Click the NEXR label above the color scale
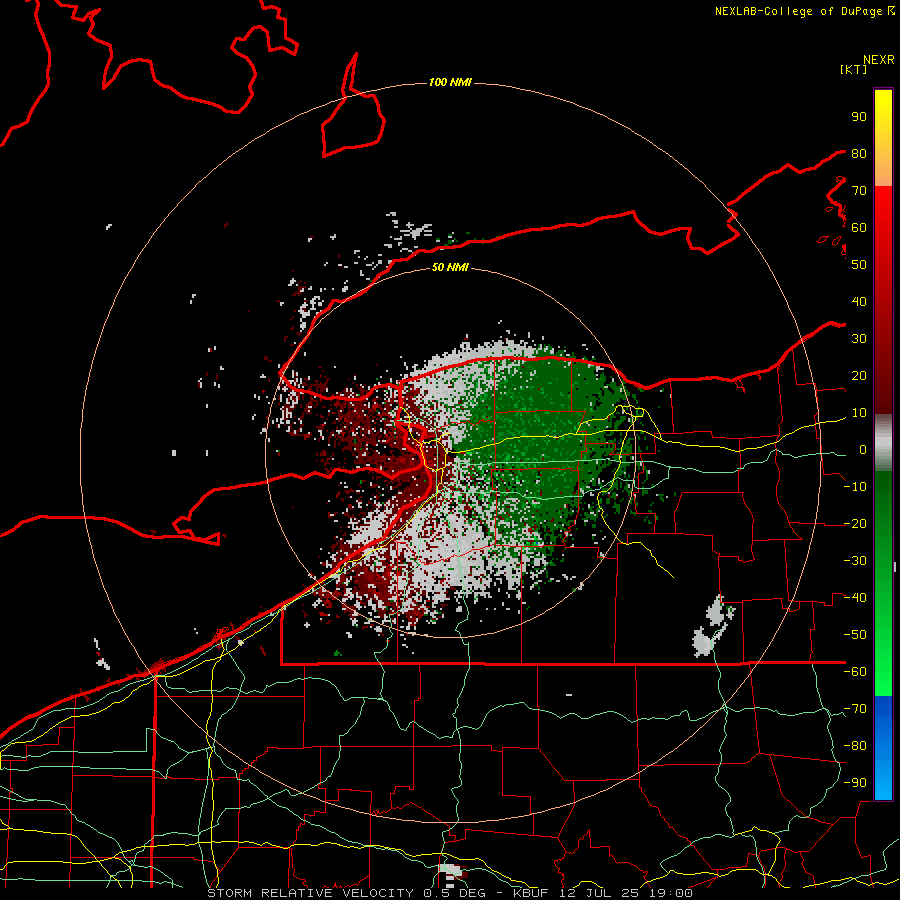Screen dimensions: 900x900 (879, 60)
